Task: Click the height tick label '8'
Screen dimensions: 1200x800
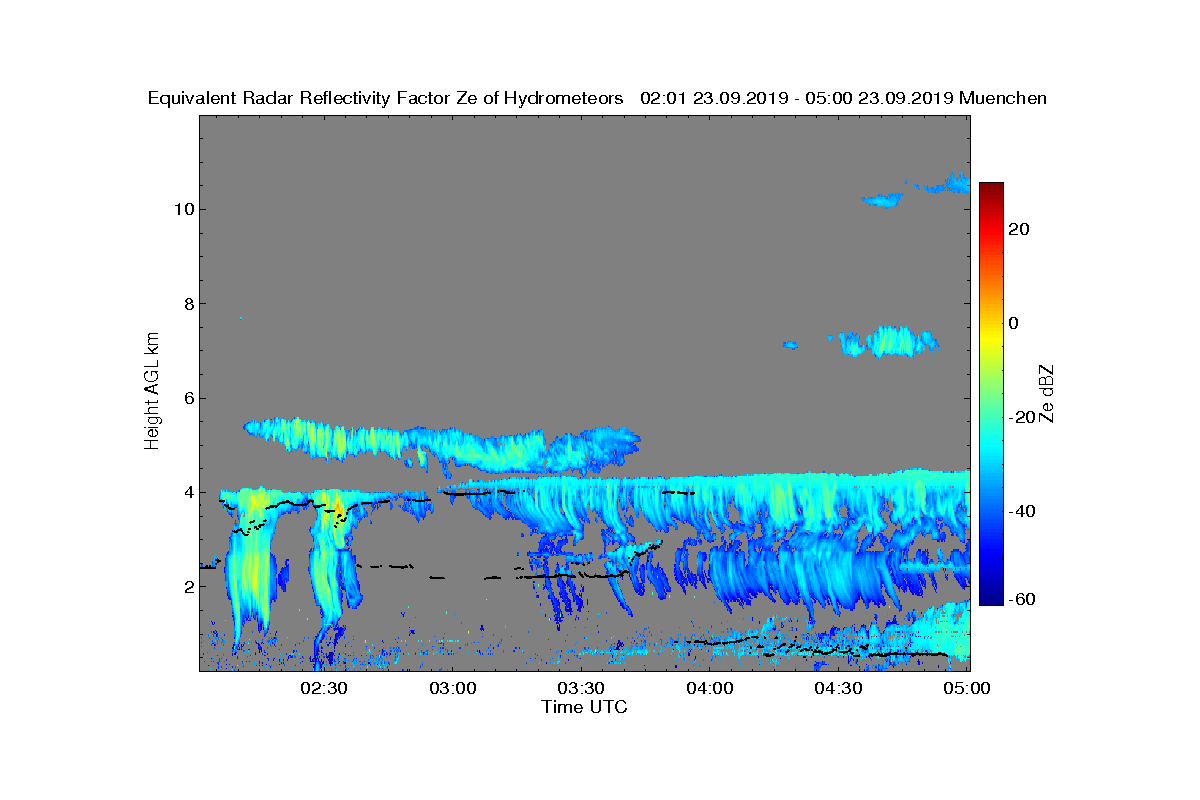Action: (188, 304)
